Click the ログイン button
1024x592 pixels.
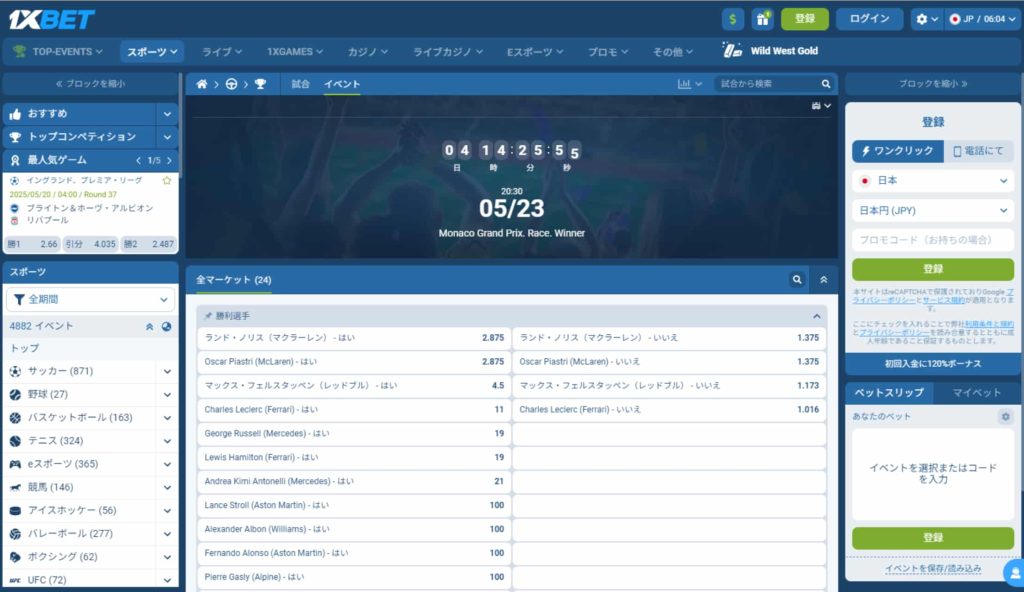pyautogui.click(x=869, y=19)
